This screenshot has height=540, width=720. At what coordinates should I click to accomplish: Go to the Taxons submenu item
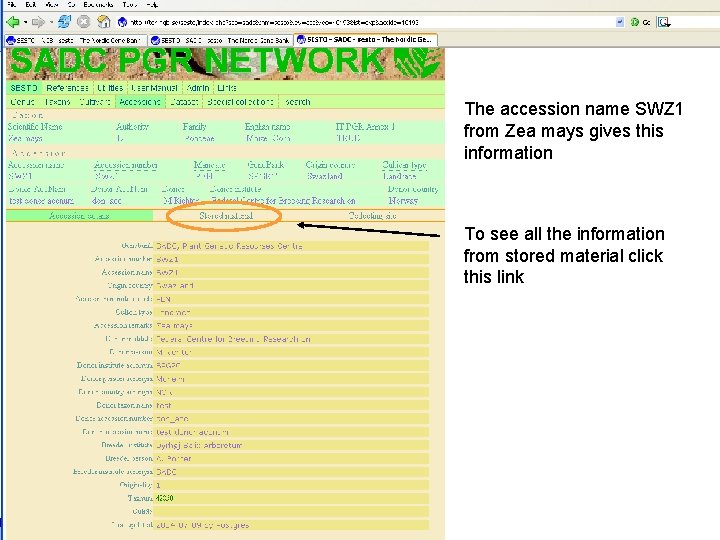point(57,102)
